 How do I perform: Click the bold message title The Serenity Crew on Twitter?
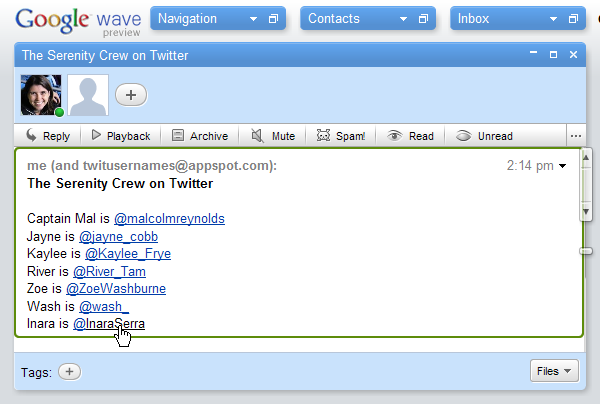click(x=120, y=183)
